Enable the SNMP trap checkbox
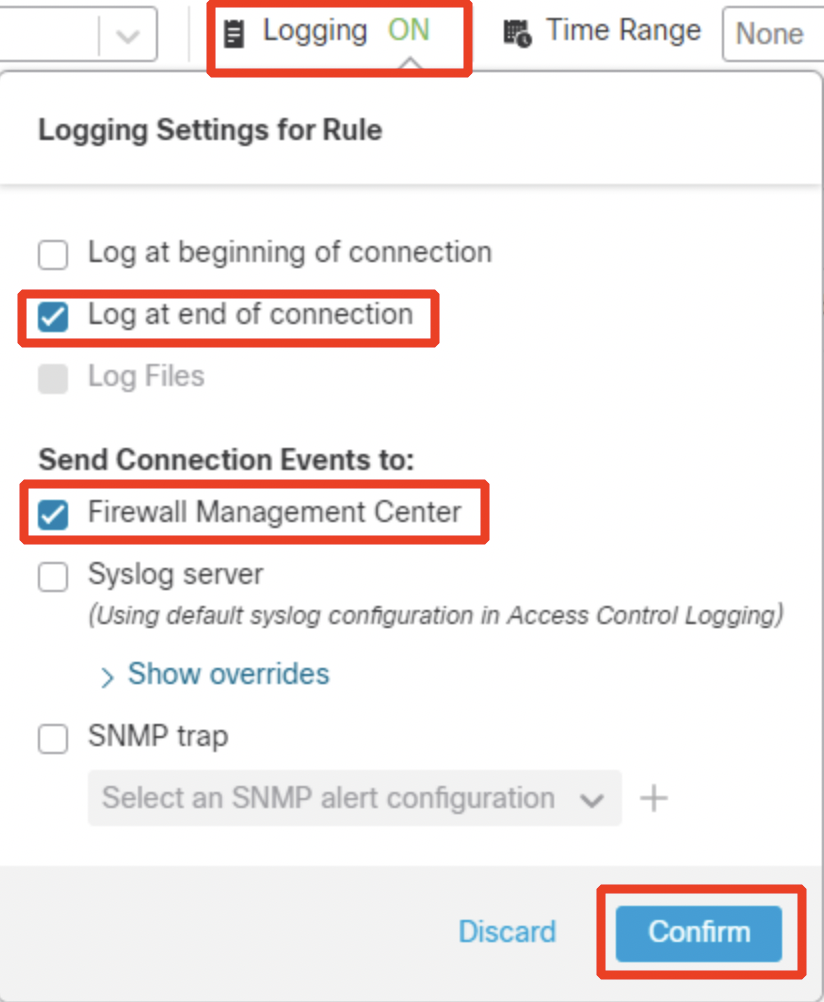 53,739
